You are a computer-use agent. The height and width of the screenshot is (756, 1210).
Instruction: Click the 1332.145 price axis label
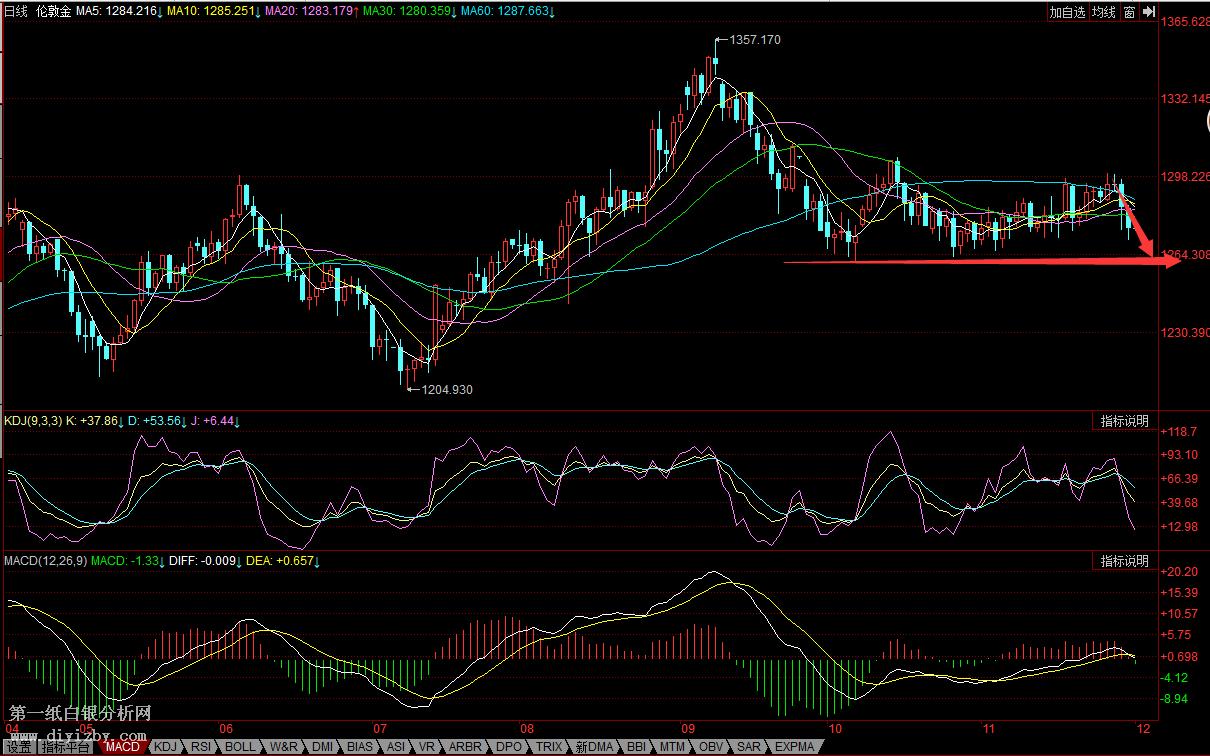1187,99
